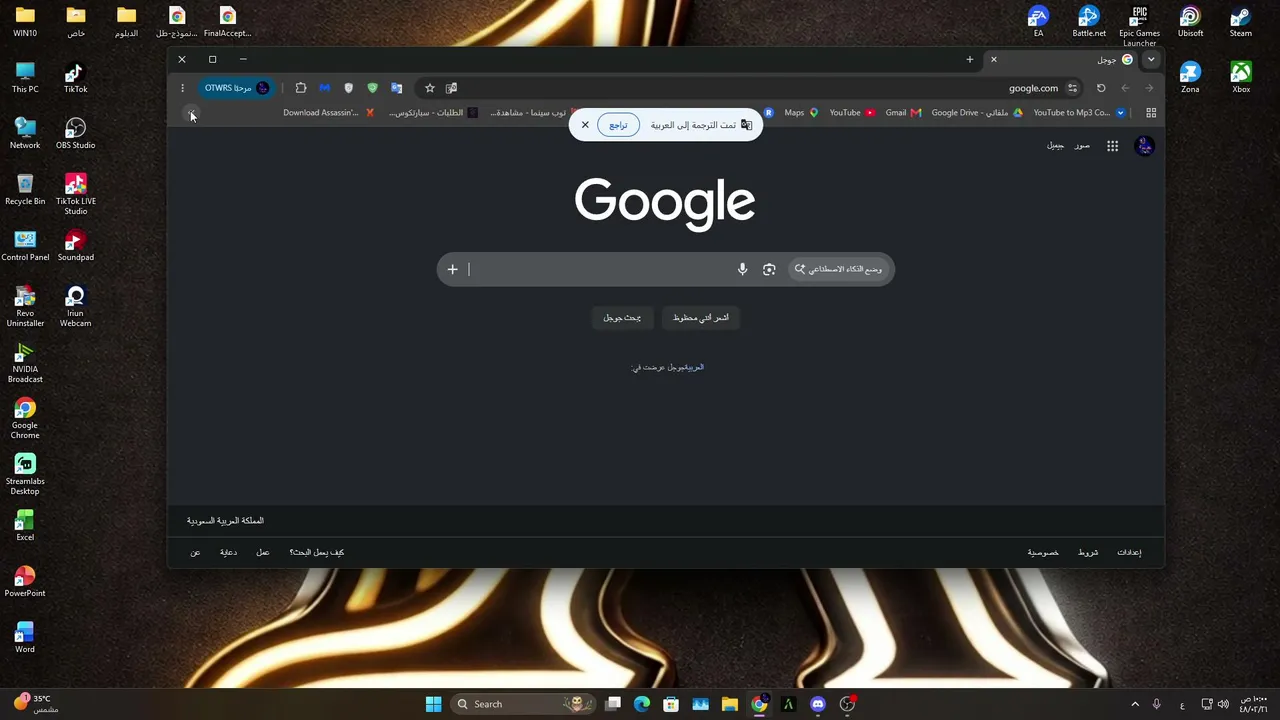Open the شروط terms footer link

click(x=1088, y=552)
